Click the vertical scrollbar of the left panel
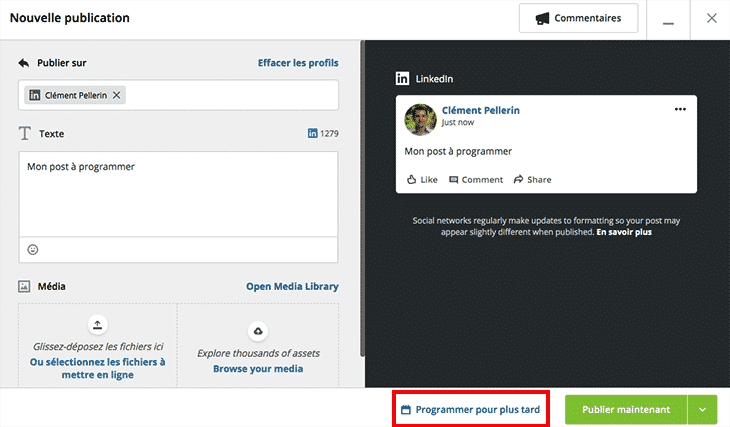The image size is (730, 427). point(362,199)
